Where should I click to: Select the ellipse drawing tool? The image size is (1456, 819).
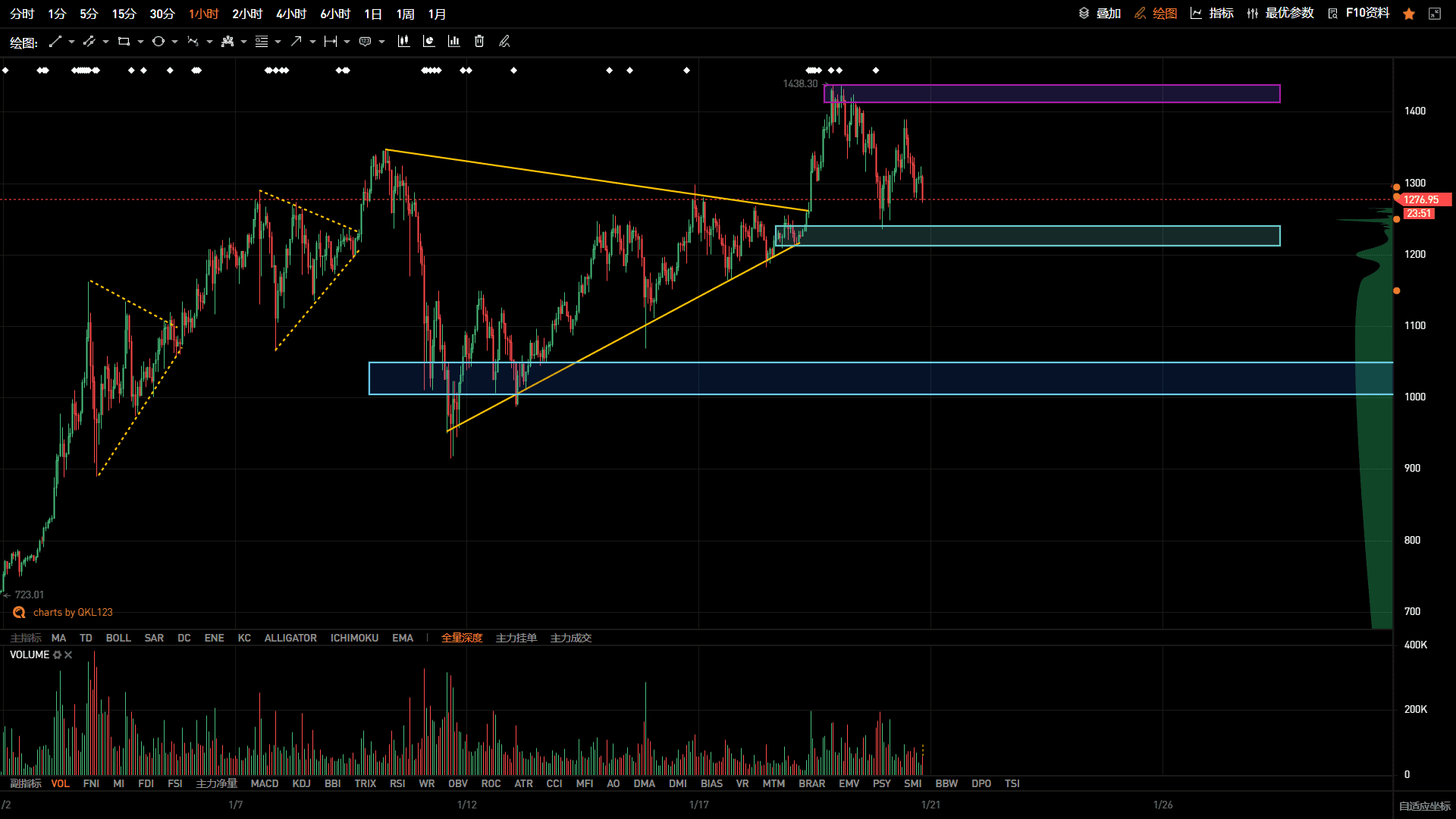[158, 42]
